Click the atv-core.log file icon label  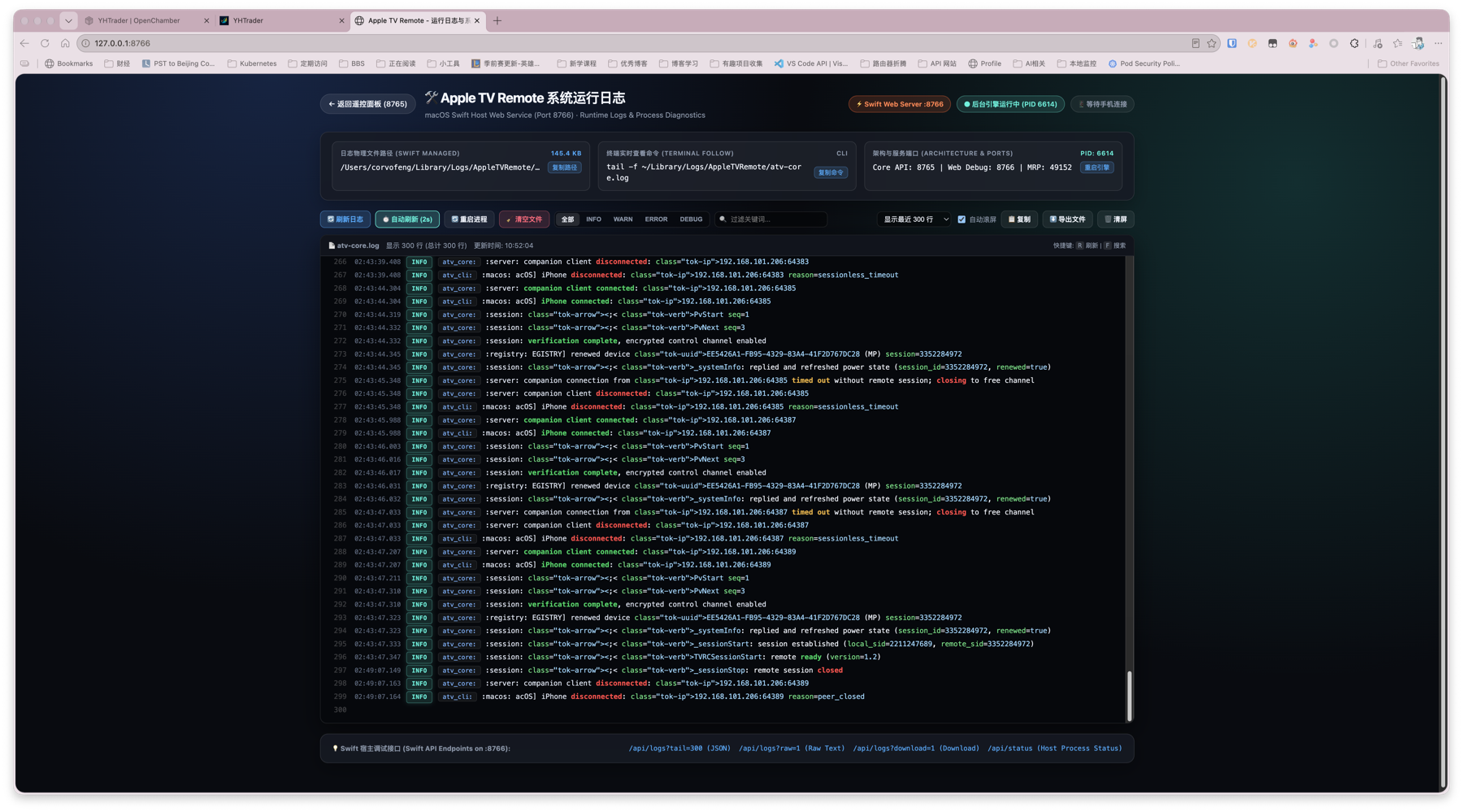(354, 245)
